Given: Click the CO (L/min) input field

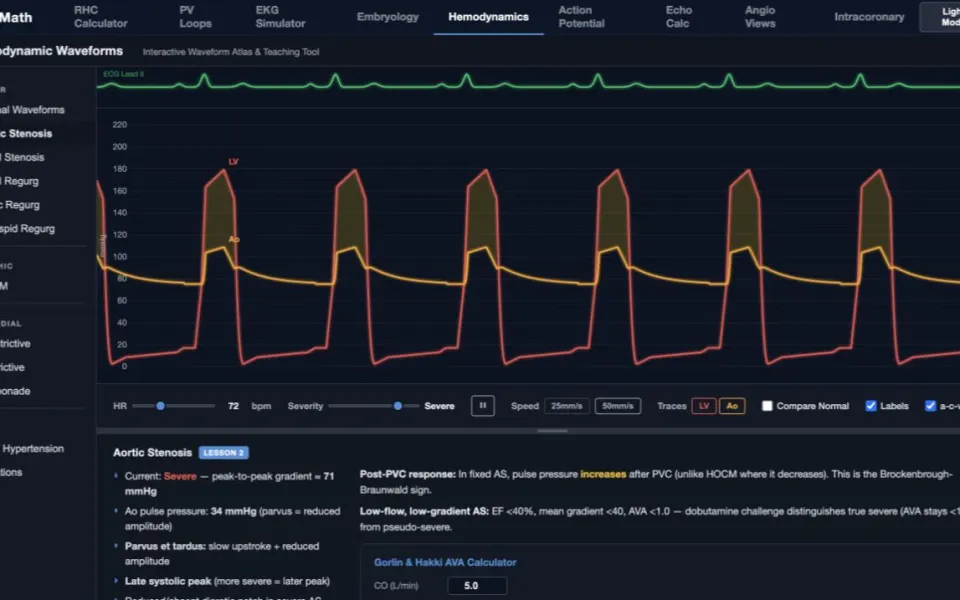Looking at the screenshot, I should 477,585.
